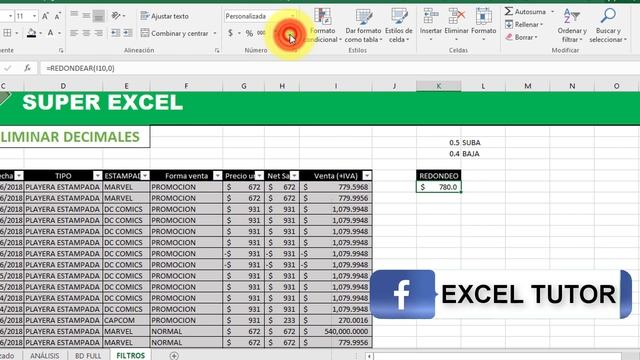Click the decrease indent icon
This screenshot has height=360, width=640.
pyautogui.click(x=116, y=33)
